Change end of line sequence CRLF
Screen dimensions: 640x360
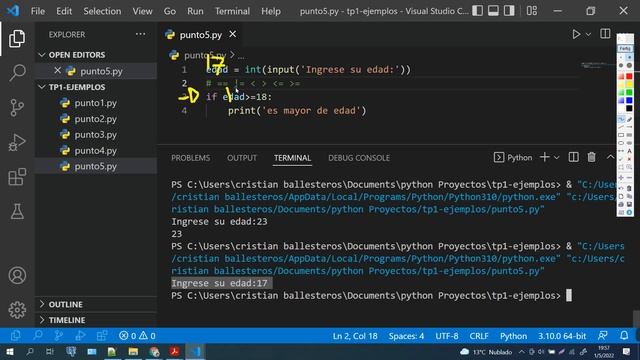[478, 336]
